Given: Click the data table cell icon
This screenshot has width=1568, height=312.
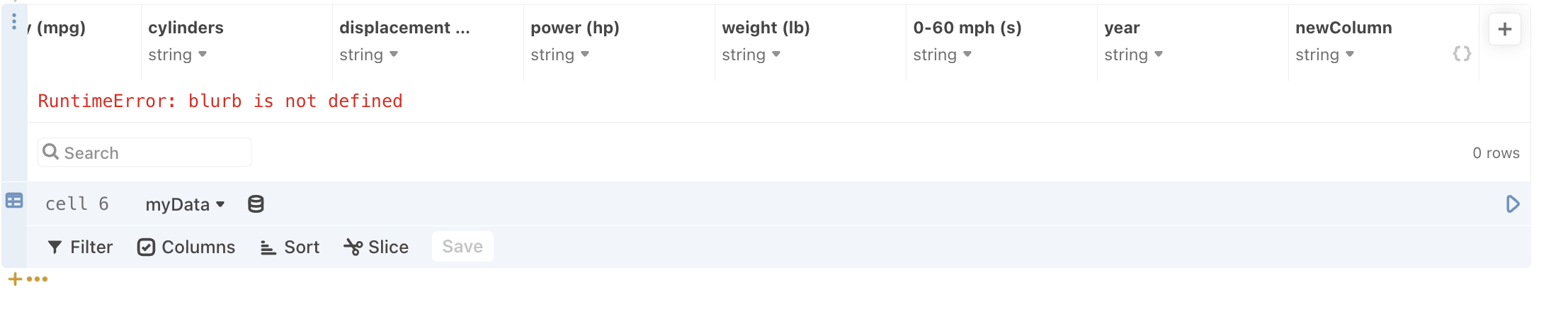Looking at the screenshot, I should 14,201.
